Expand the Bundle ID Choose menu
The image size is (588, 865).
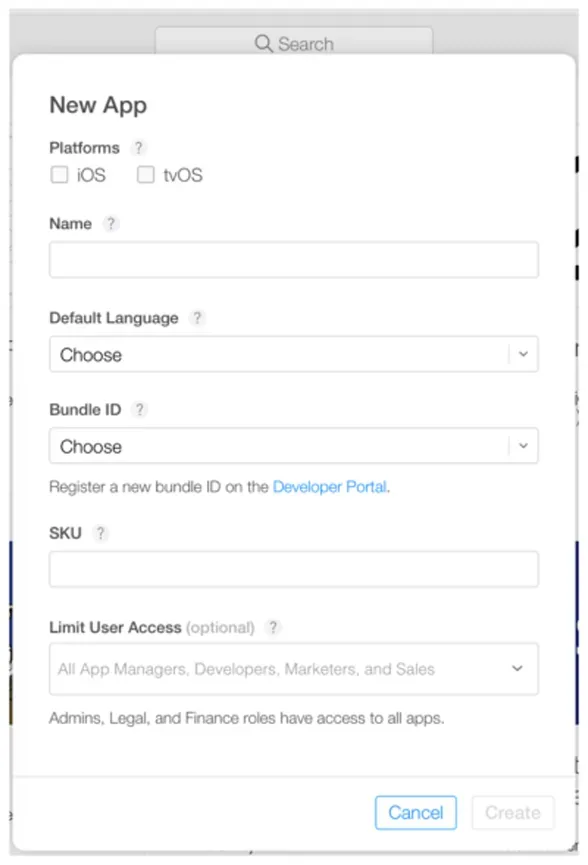click(x=293, y=446)
